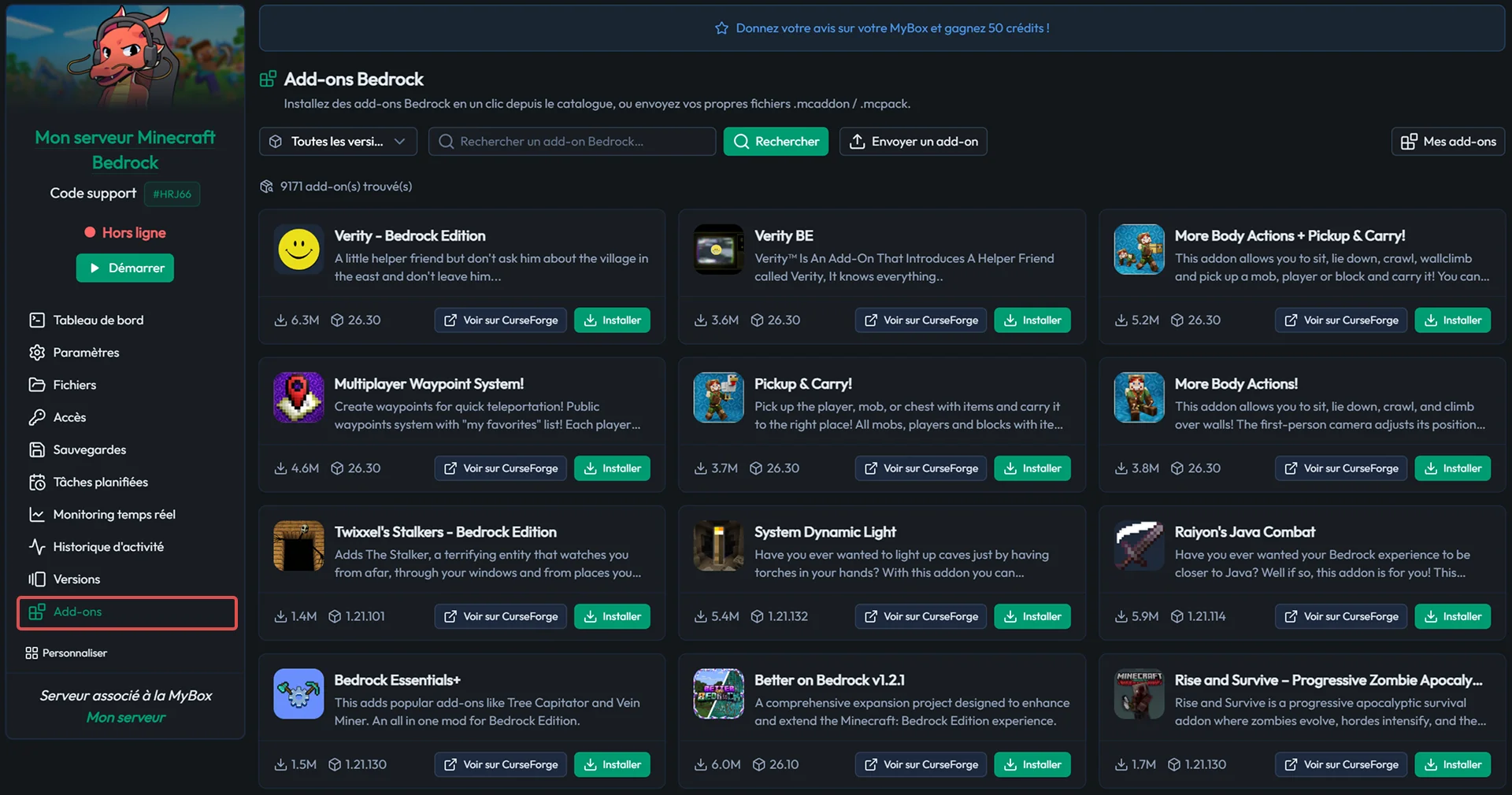
Task: Click the #HRJ66 support code badge
Action: click(172, 194)
